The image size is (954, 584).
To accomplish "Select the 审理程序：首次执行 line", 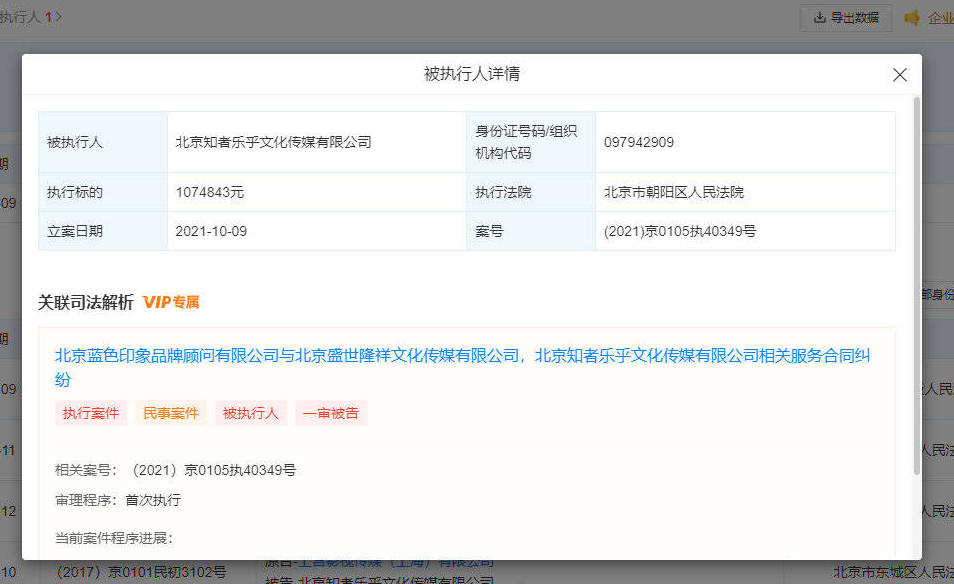I will point(118,500).
